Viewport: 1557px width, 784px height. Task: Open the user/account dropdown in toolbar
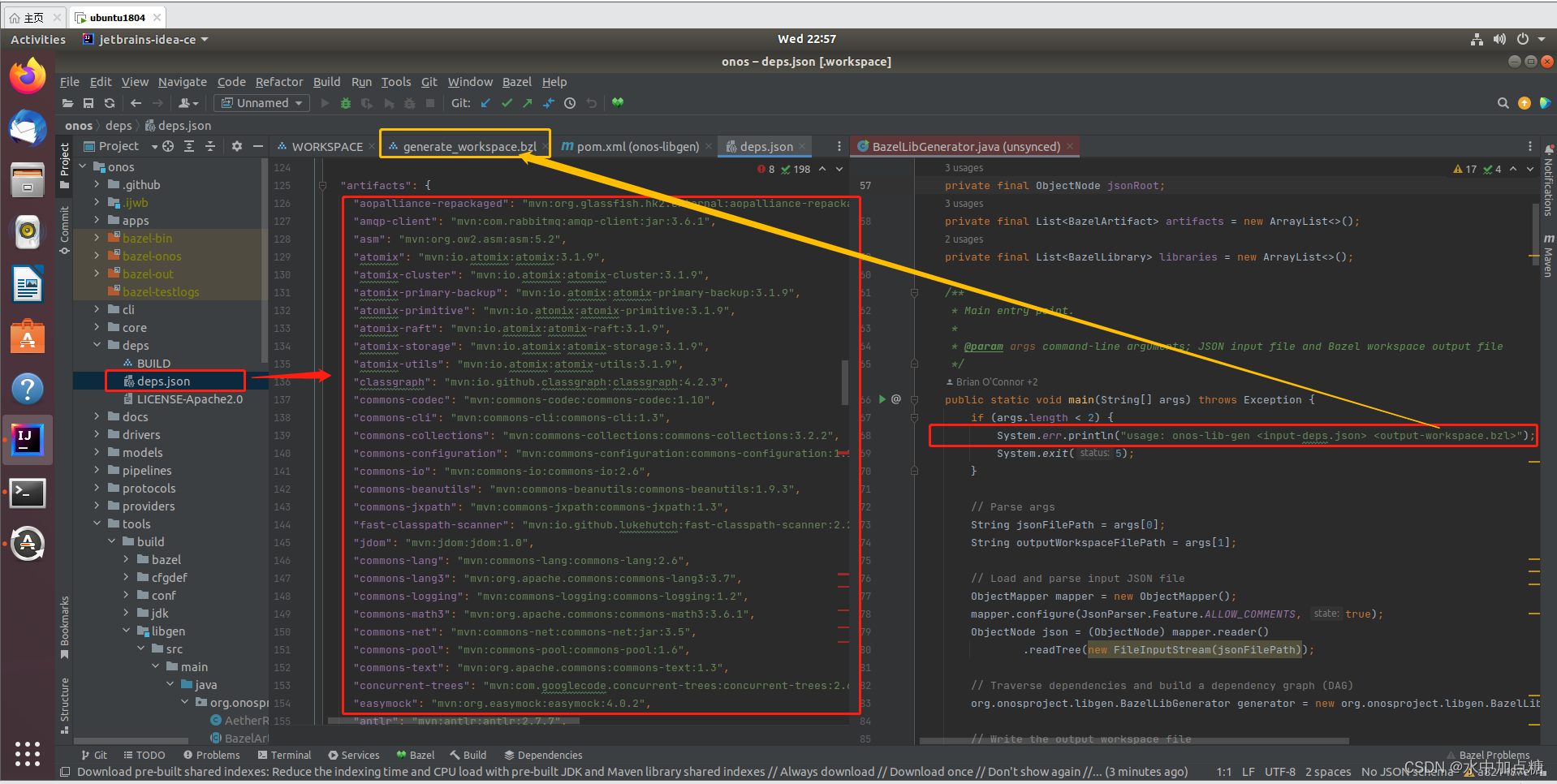coord(188,103)
